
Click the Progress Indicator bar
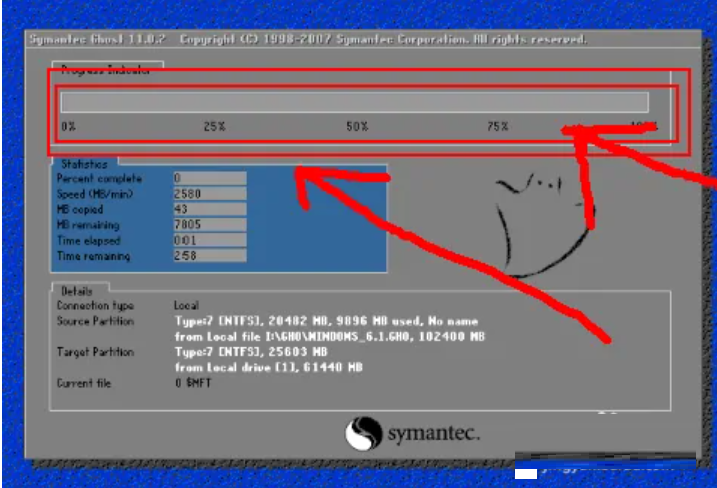[354, 102]
